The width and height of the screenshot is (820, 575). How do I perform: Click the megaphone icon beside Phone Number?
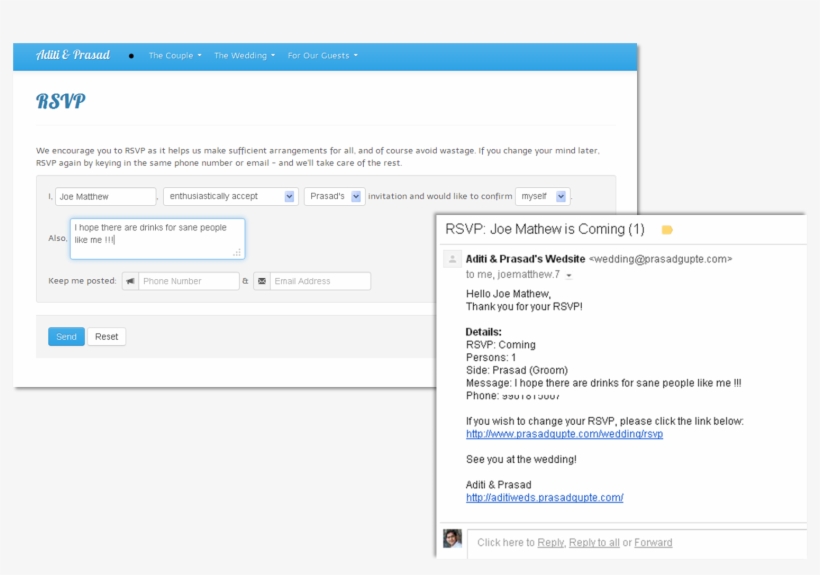click(x=131, y=281)
